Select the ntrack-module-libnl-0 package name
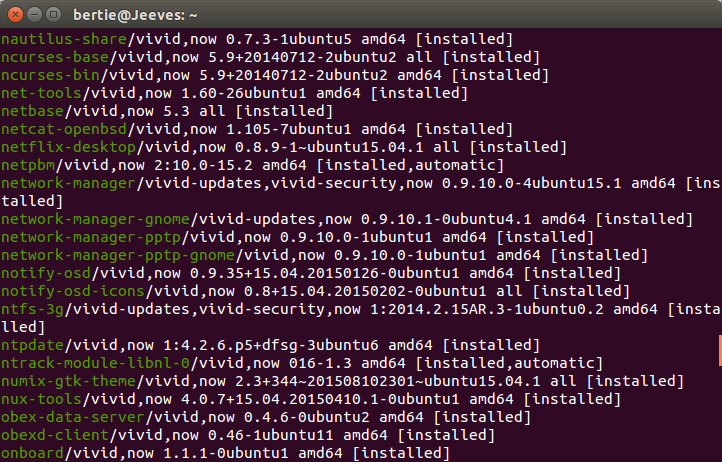 95,363
